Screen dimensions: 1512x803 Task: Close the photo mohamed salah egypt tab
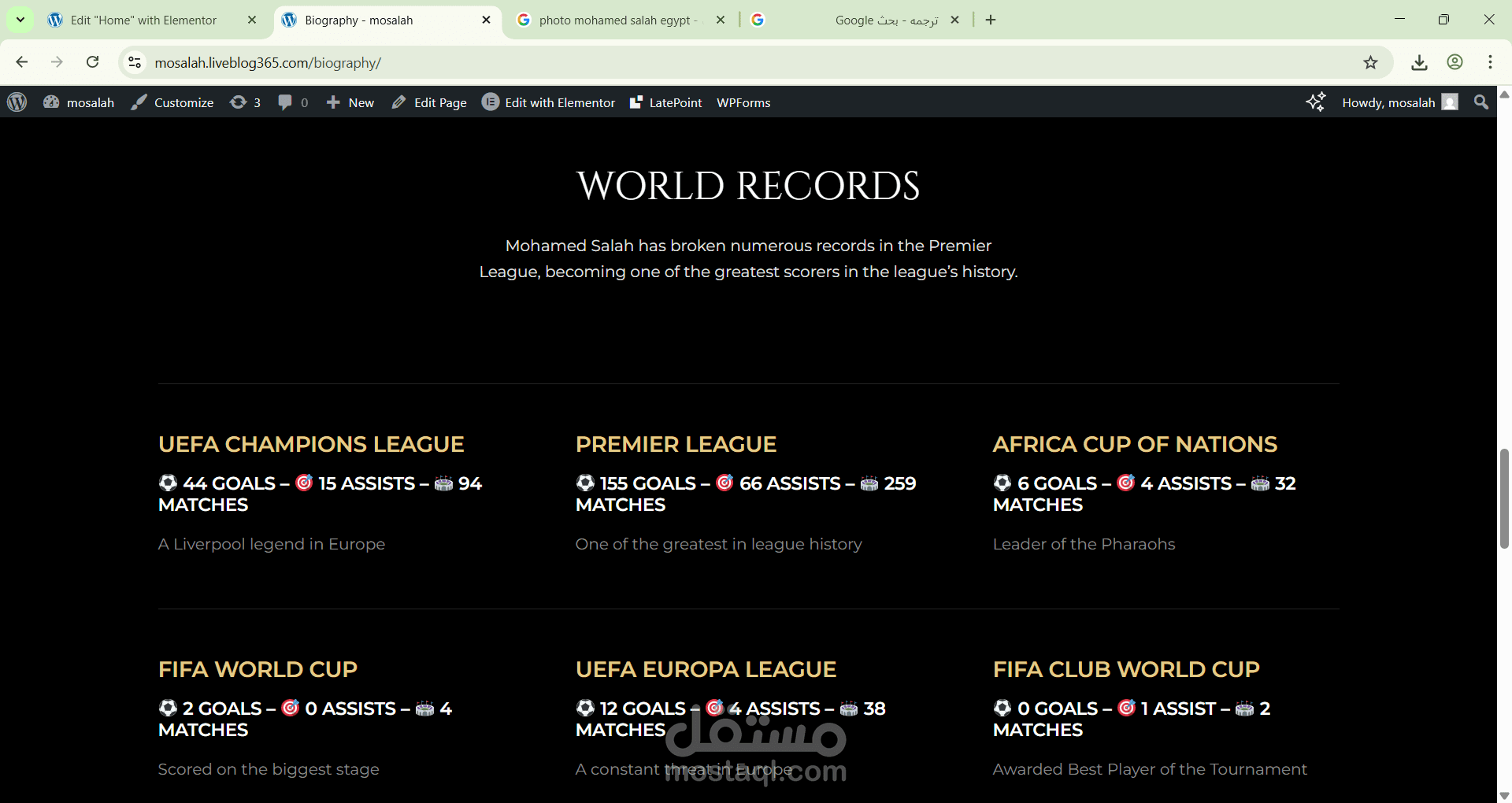coord(720,20)
